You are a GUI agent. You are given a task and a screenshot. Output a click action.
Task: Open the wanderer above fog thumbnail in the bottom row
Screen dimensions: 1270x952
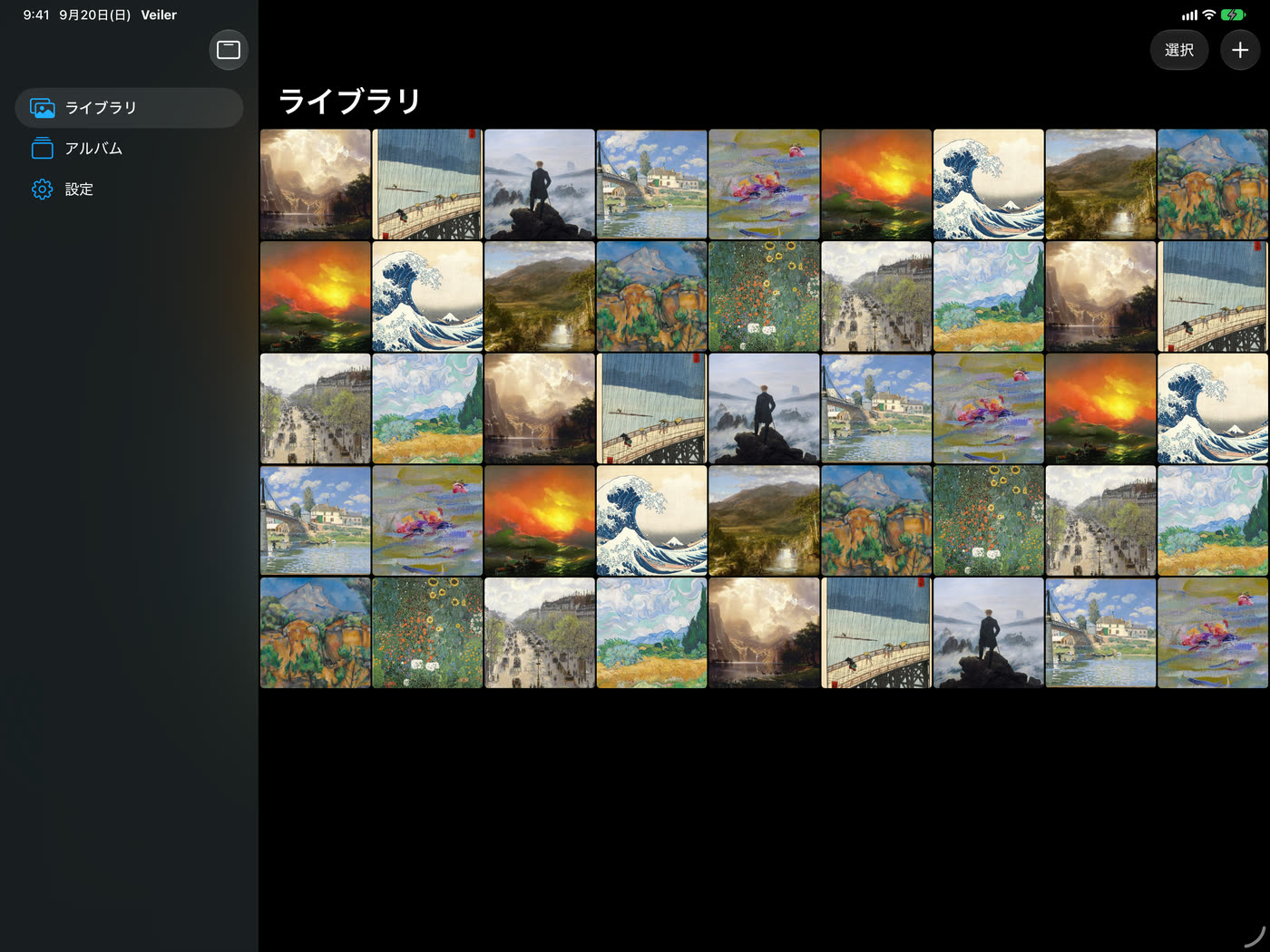click(x=989, y=634)
